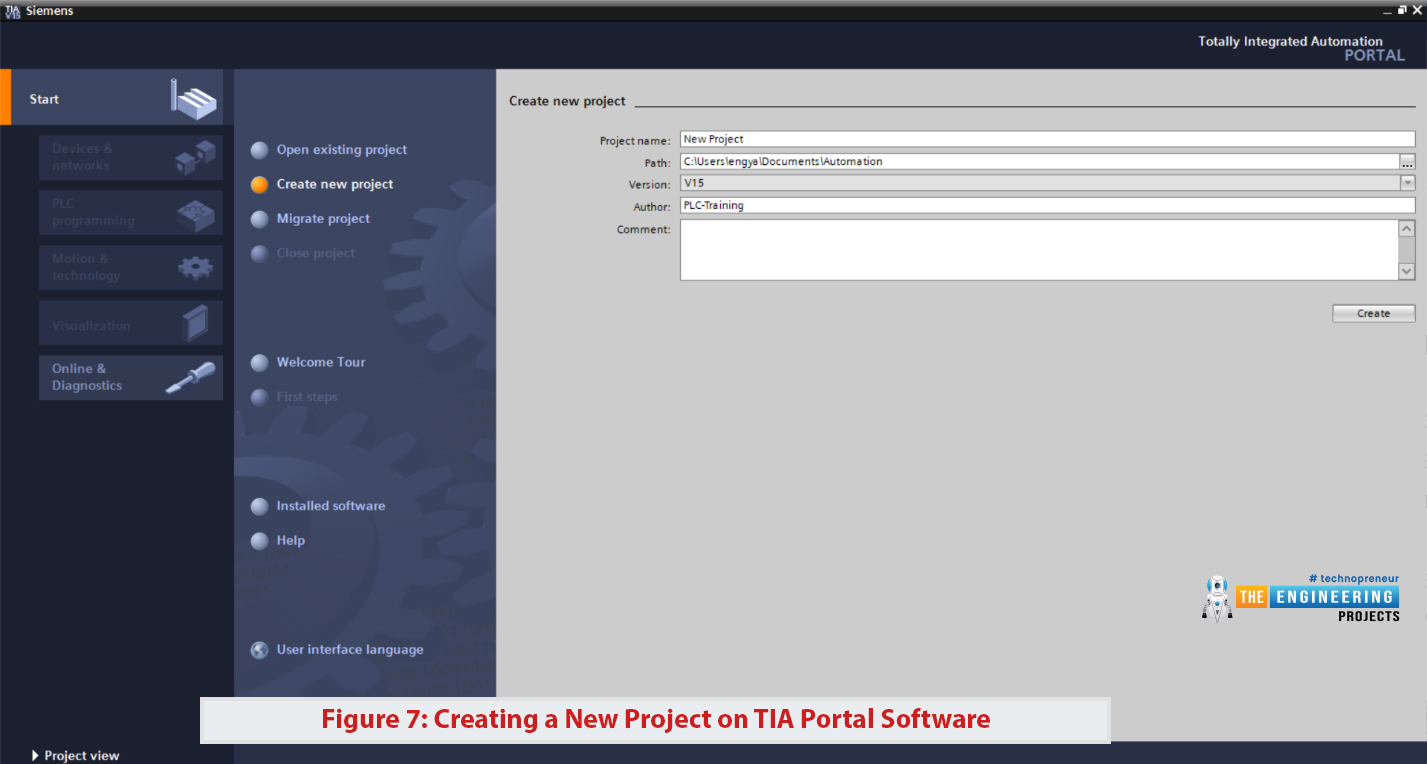Open the Visualization portal
The image size is (1427, 764).
131,323
